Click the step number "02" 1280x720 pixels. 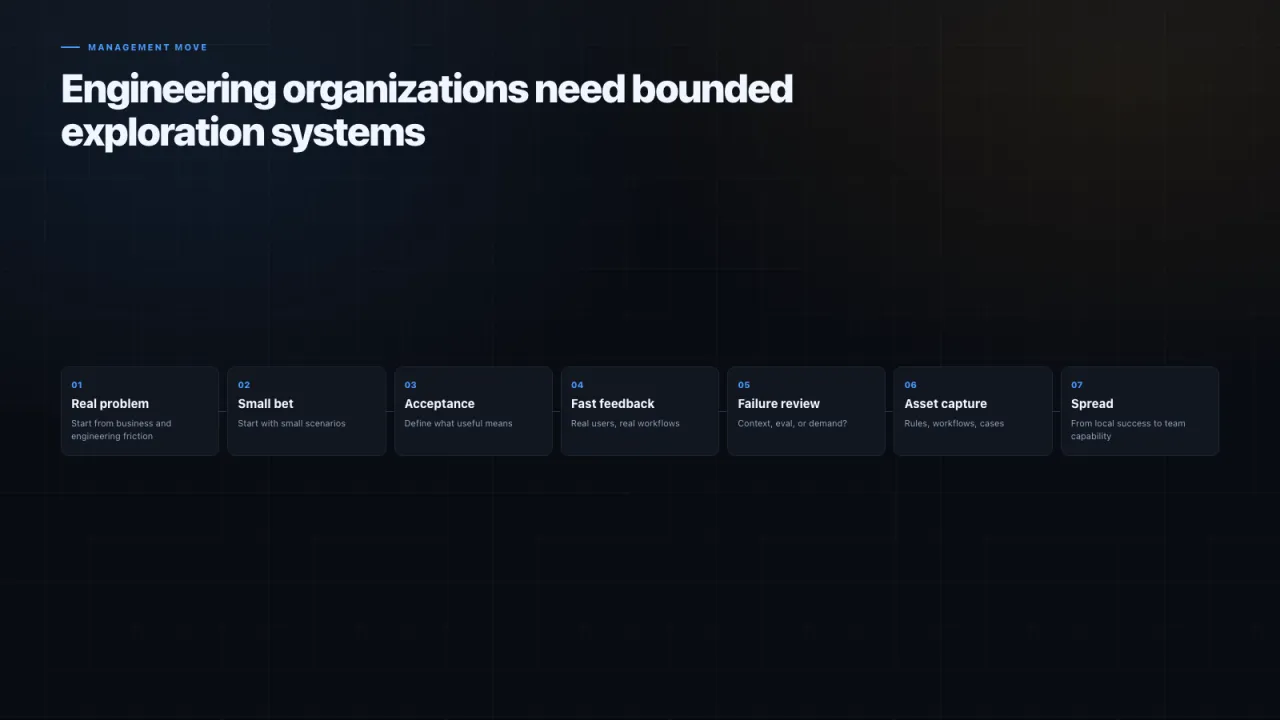[x=244, y=385]
